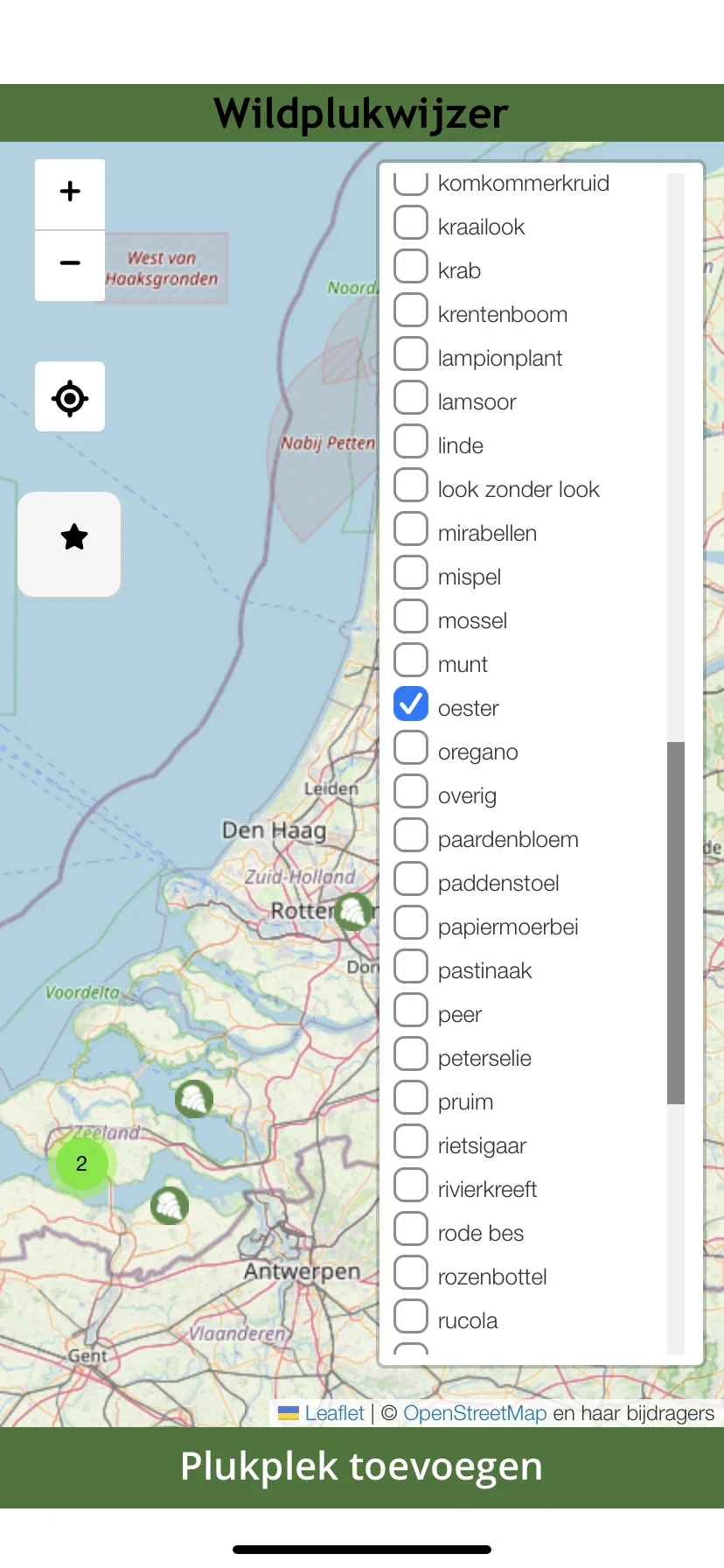724x1568 pixels.
Task: Open favorites with the star button
Action: 70,544
